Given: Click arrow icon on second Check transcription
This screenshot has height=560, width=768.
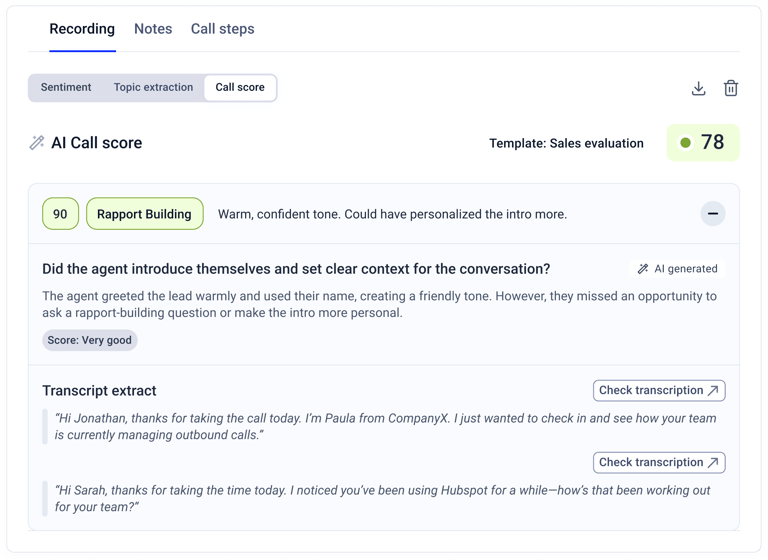Looking at the screenshot, I should point(714,463).
